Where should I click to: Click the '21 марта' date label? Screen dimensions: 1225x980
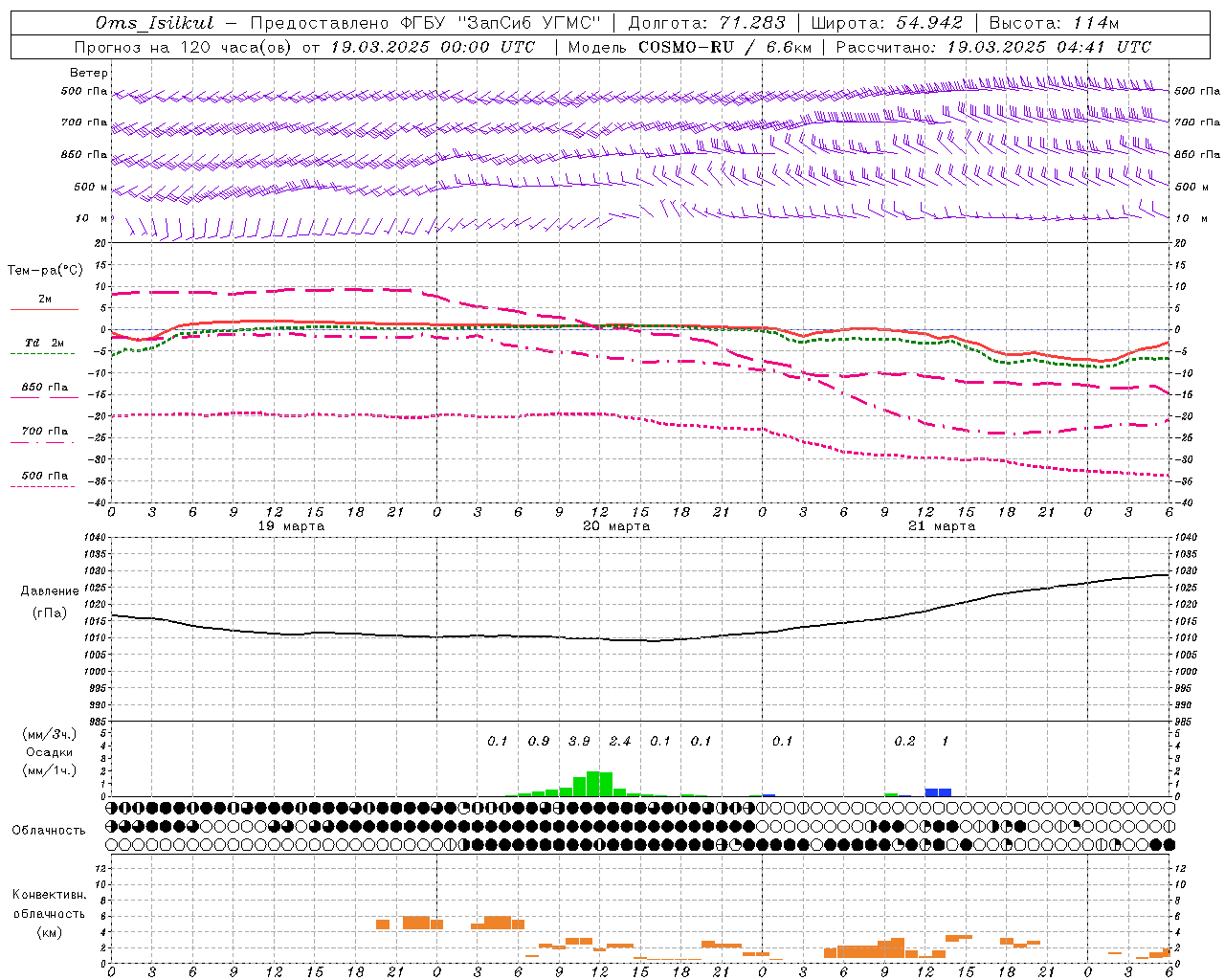942,526
